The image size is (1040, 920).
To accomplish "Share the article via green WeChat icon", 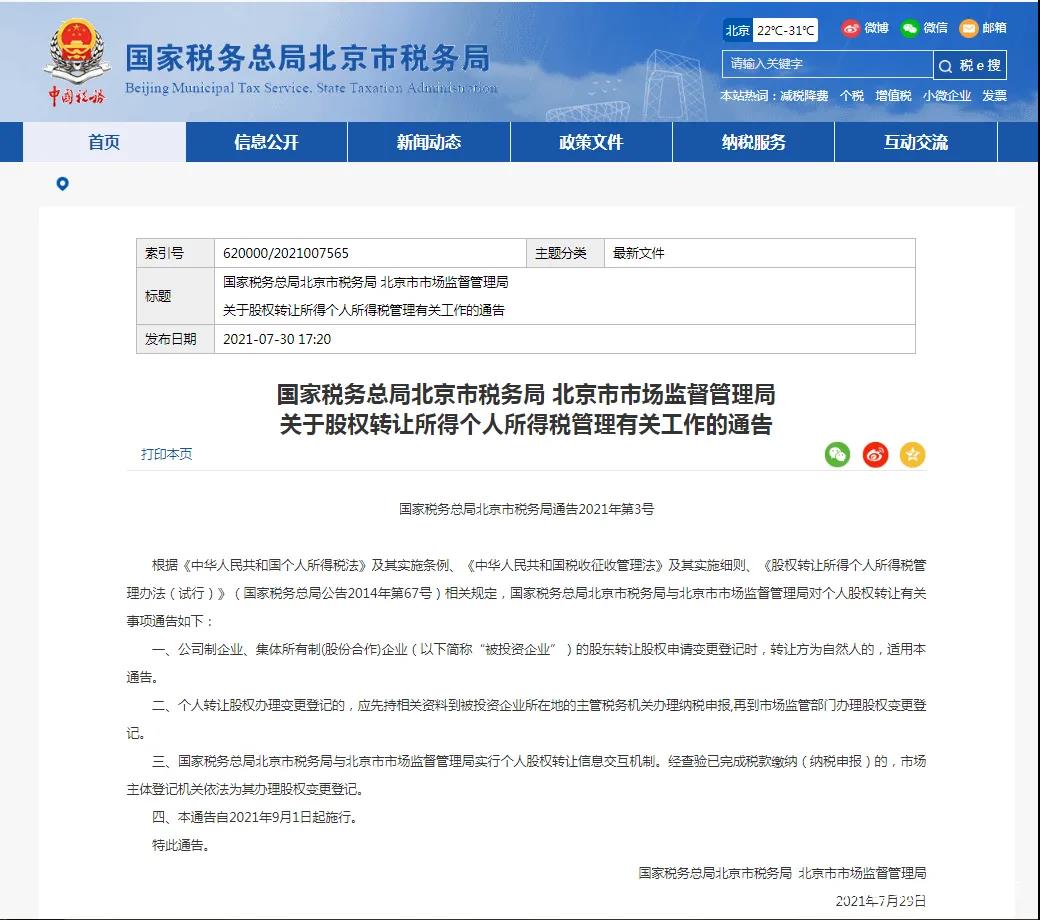I will (x=837, y=455).
